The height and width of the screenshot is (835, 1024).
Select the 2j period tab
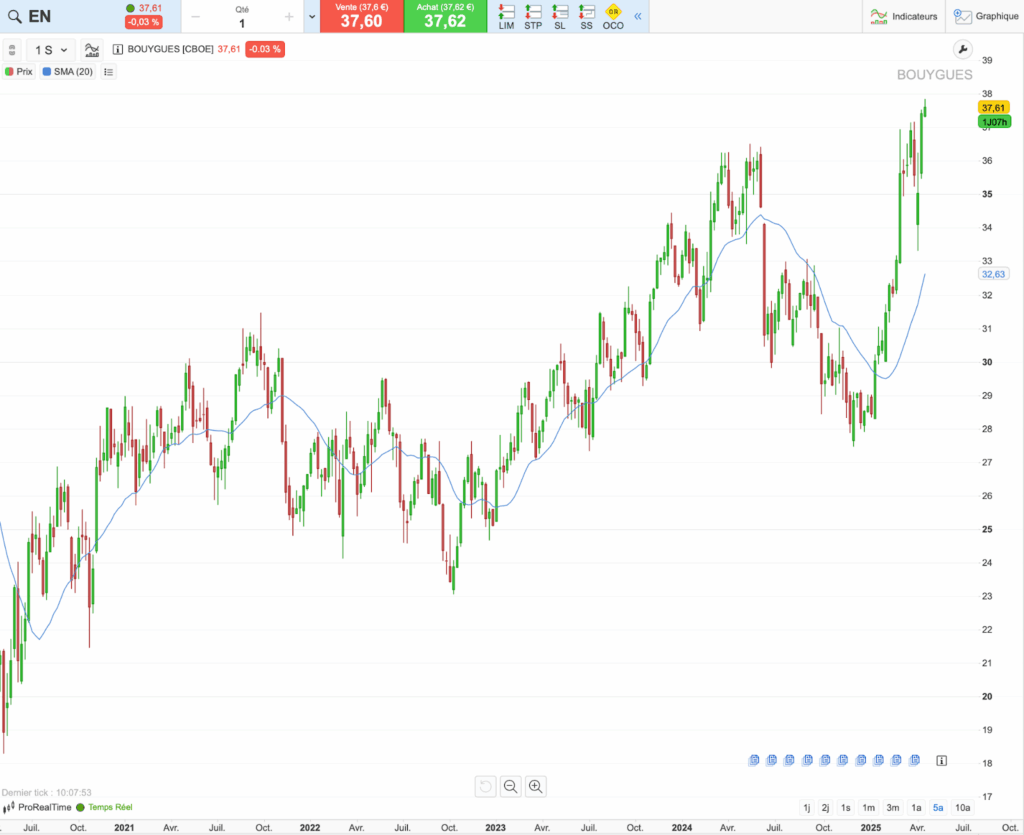pos(825,808)
